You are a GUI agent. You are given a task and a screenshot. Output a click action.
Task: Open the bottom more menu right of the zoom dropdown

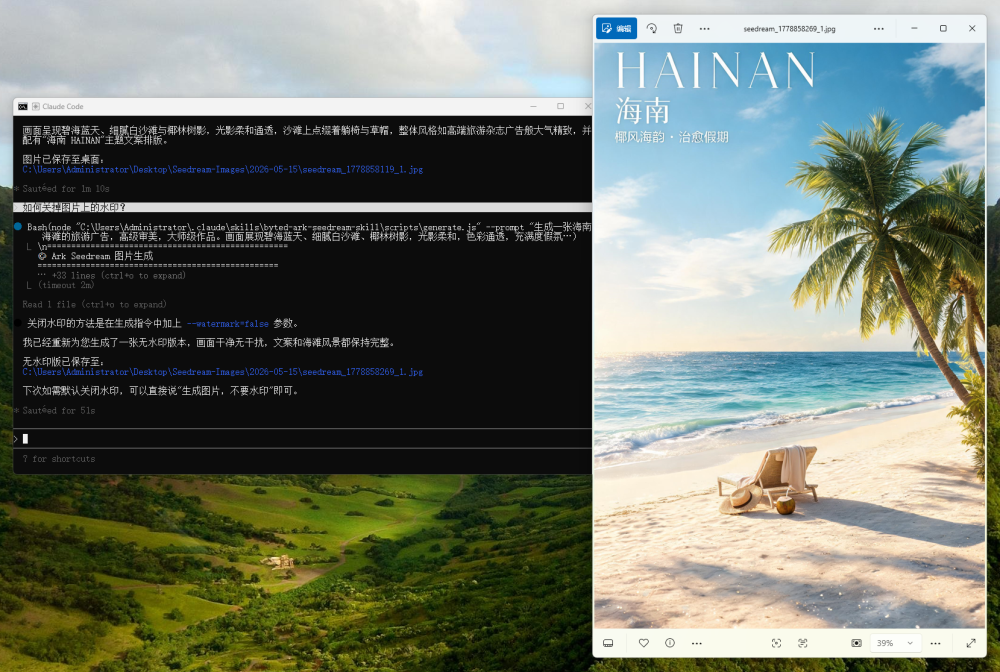pyautogui.click(x=935, y=643)
